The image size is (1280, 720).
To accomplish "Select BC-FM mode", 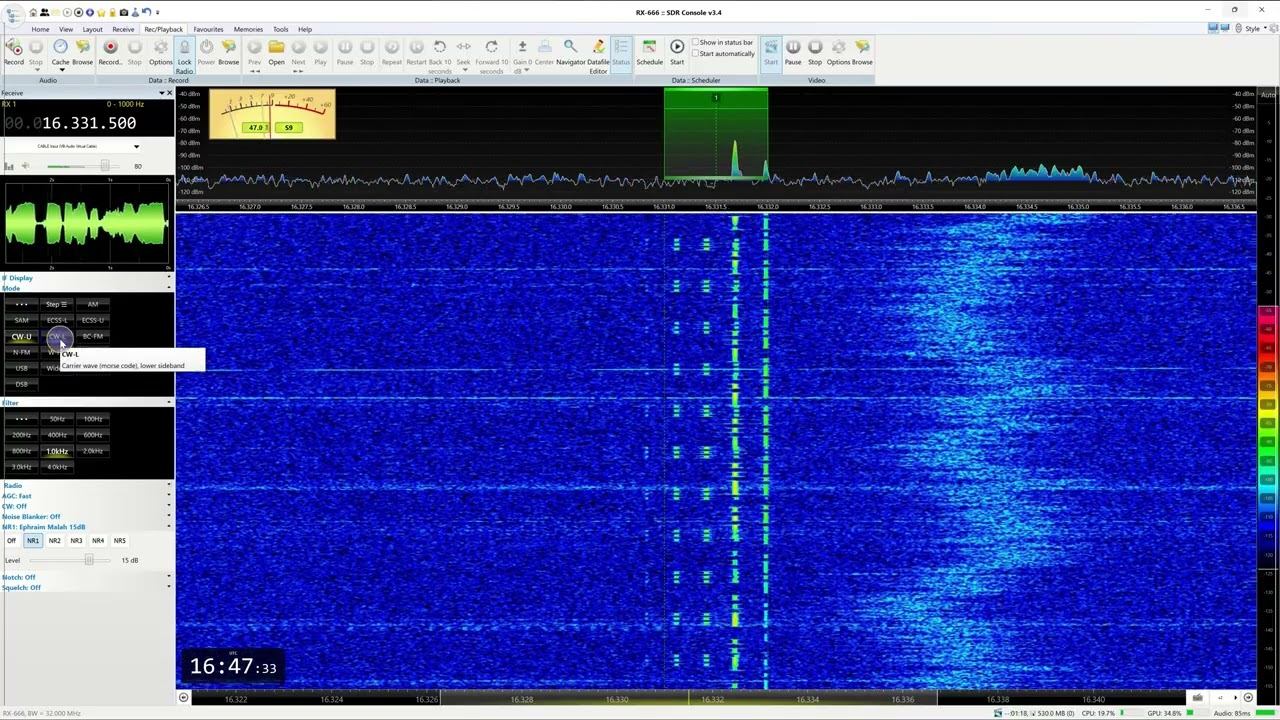I will pos(93,336).
